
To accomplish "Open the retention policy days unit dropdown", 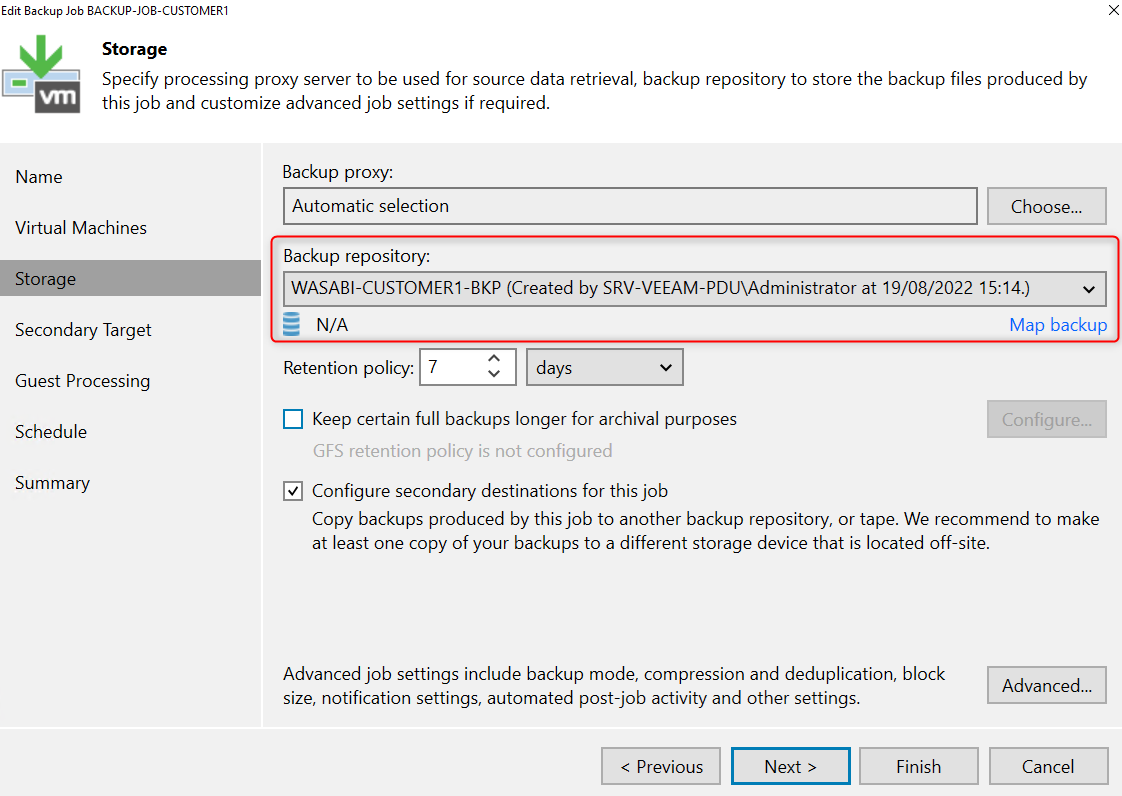I will [x=605, y=367].
